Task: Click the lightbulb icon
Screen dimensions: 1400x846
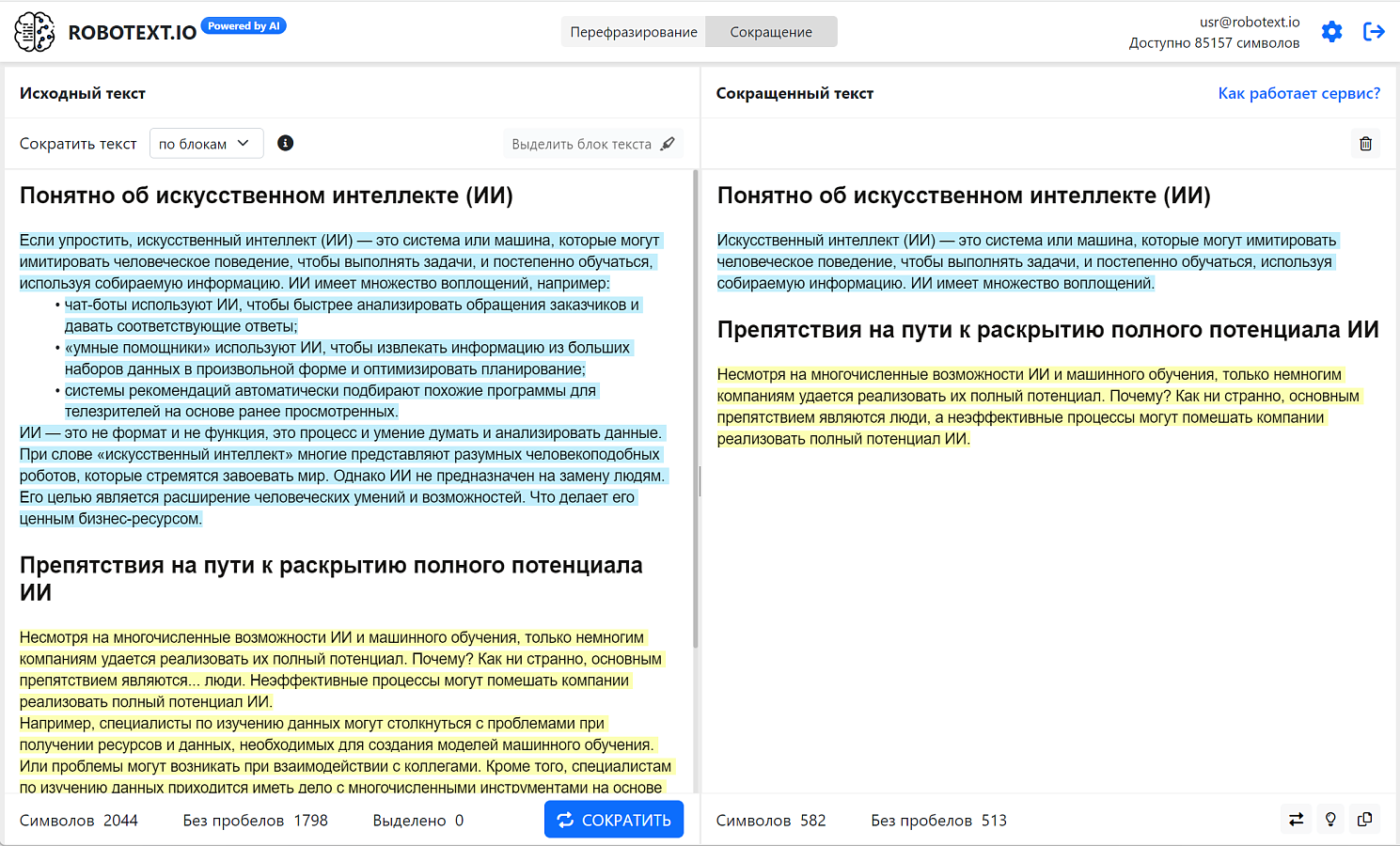Action: pyautogui.click(x=1330, y=820)
